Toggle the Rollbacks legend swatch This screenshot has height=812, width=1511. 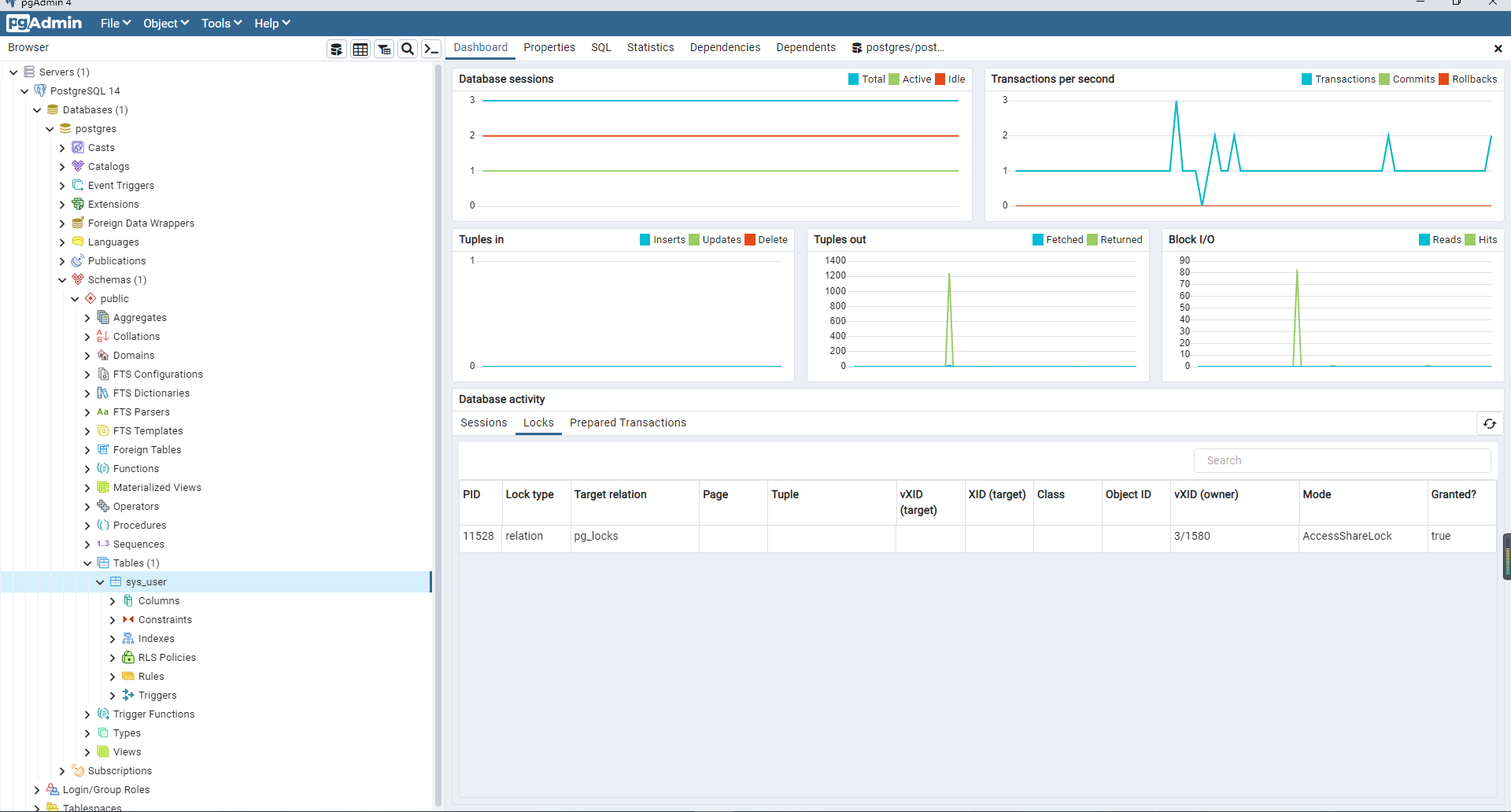click(x=1444, y=79)
